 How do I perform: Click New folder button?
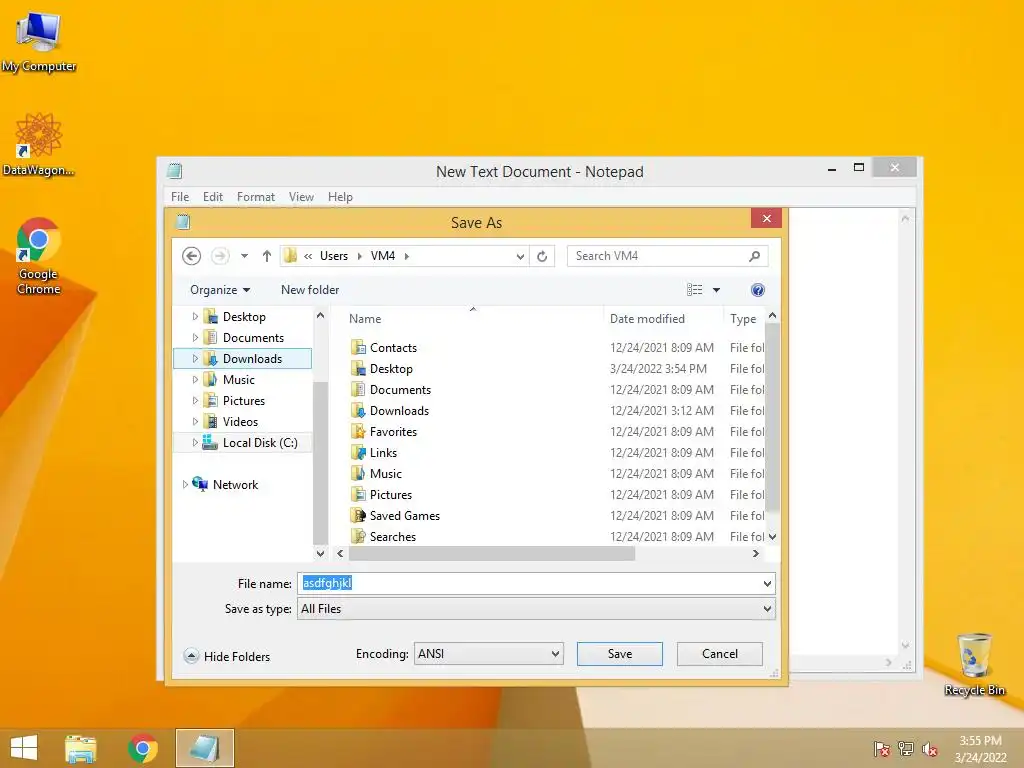click(310, 290)
